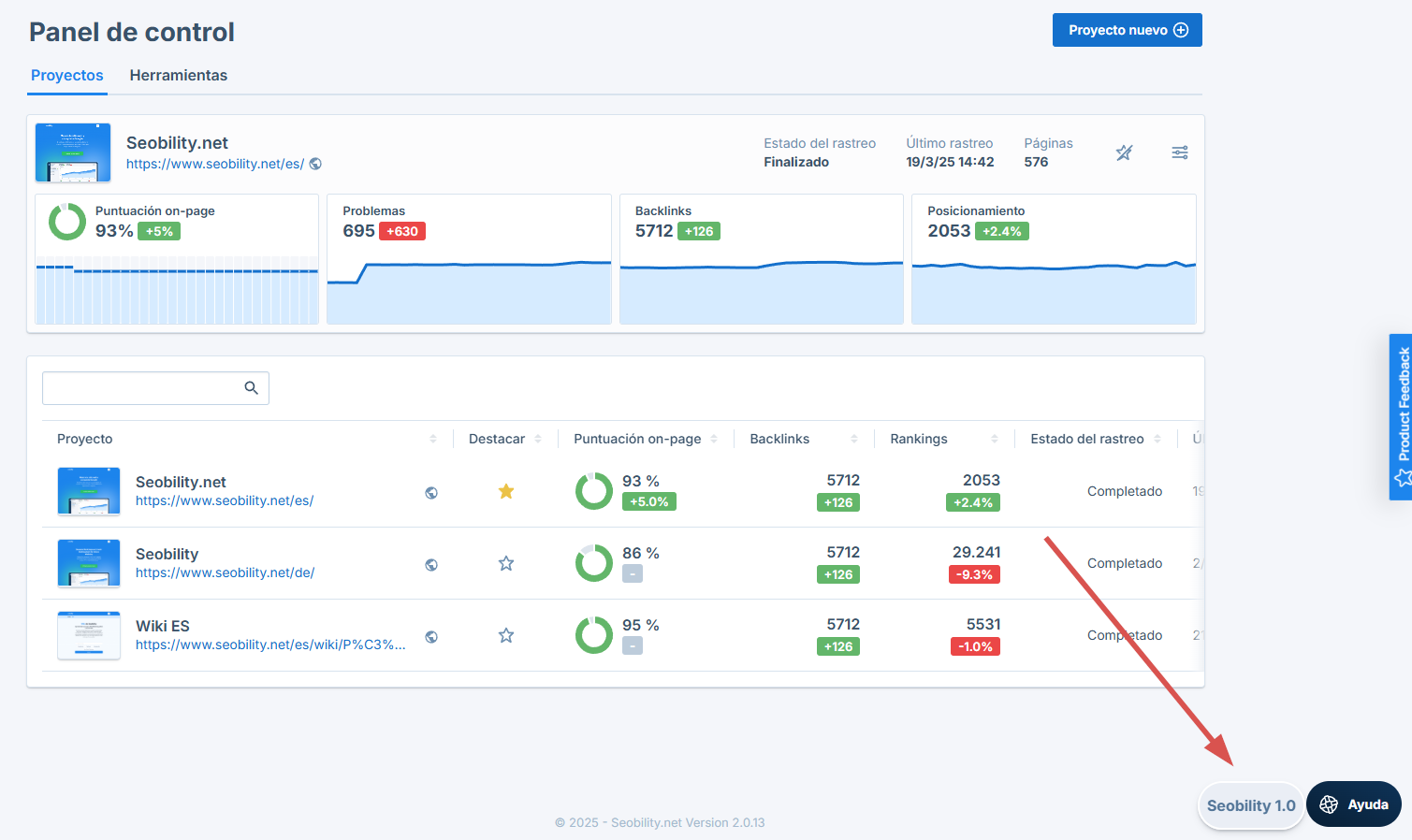Screen dimensions: 1412x840
Task: Click the +630 problems badge
Action: (x=402, y=231)
